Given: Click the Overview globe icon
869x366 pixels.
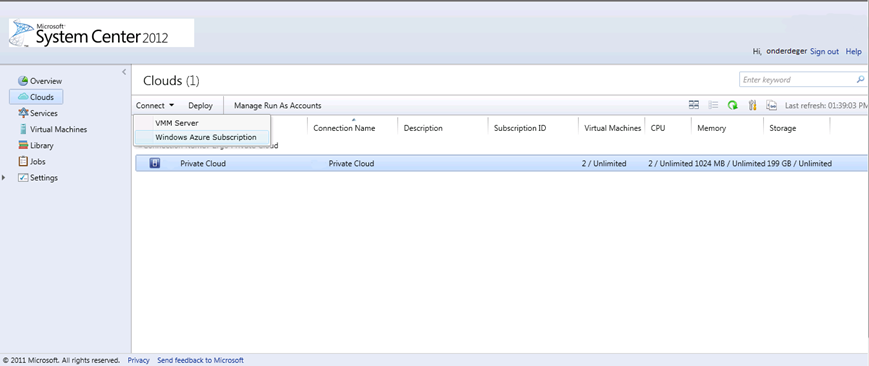Looking at the screenshot, I should (x=23, y=81).
